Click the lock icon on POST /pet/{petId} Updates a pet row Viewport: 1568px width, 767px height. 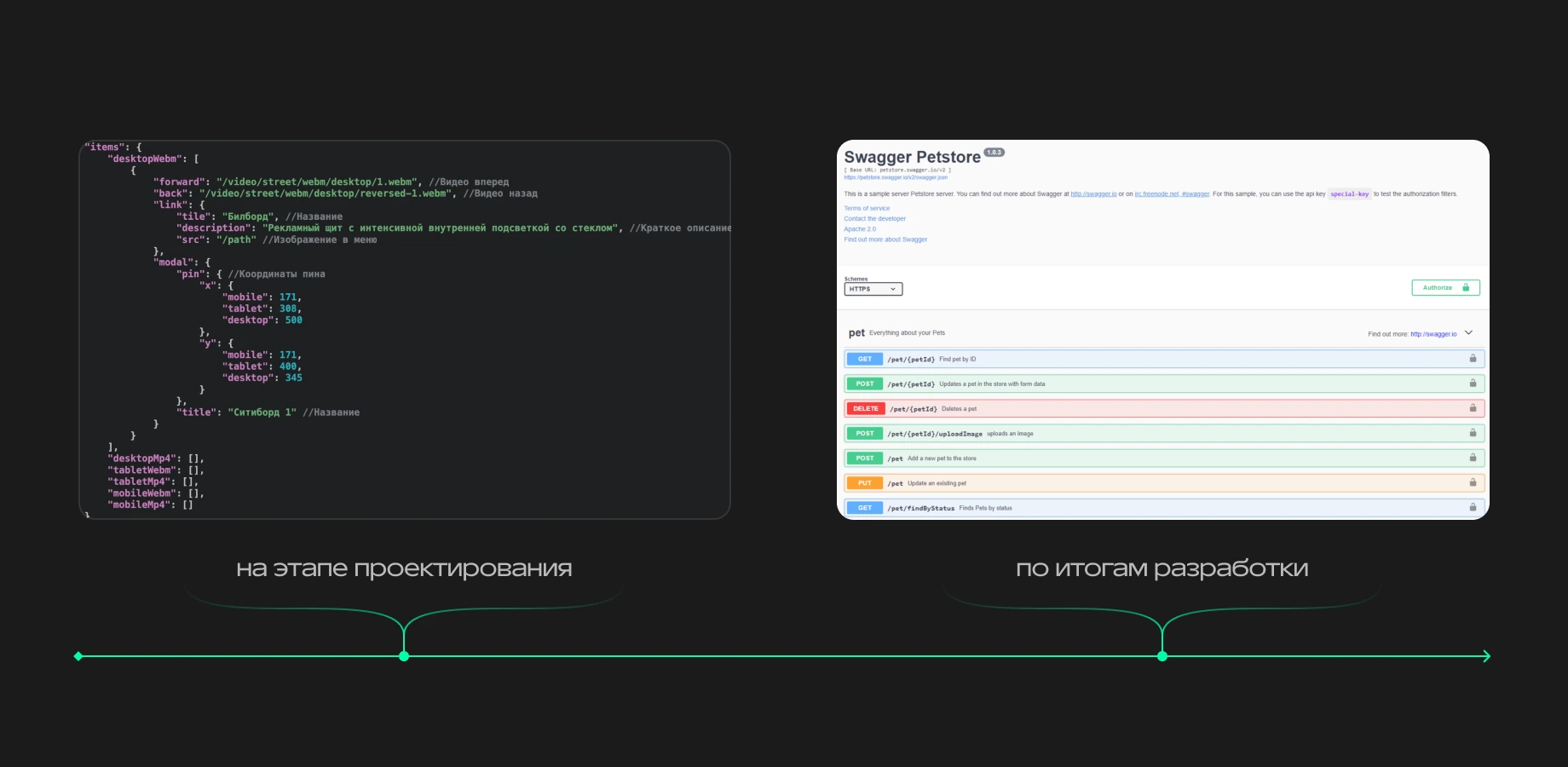[x=1473, y=383]
